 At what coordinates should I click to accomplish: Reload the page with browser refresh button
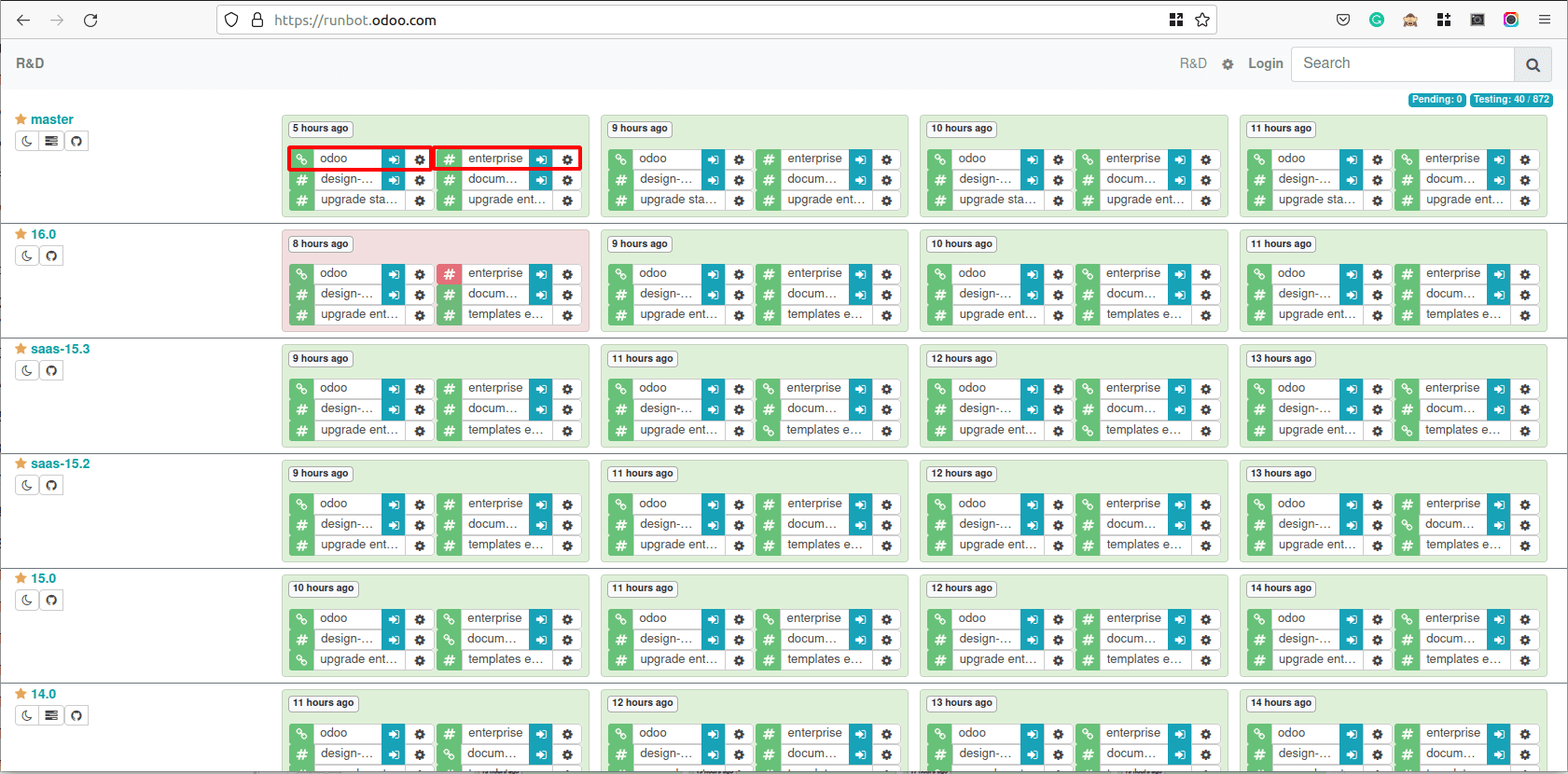tap(90, 20)
